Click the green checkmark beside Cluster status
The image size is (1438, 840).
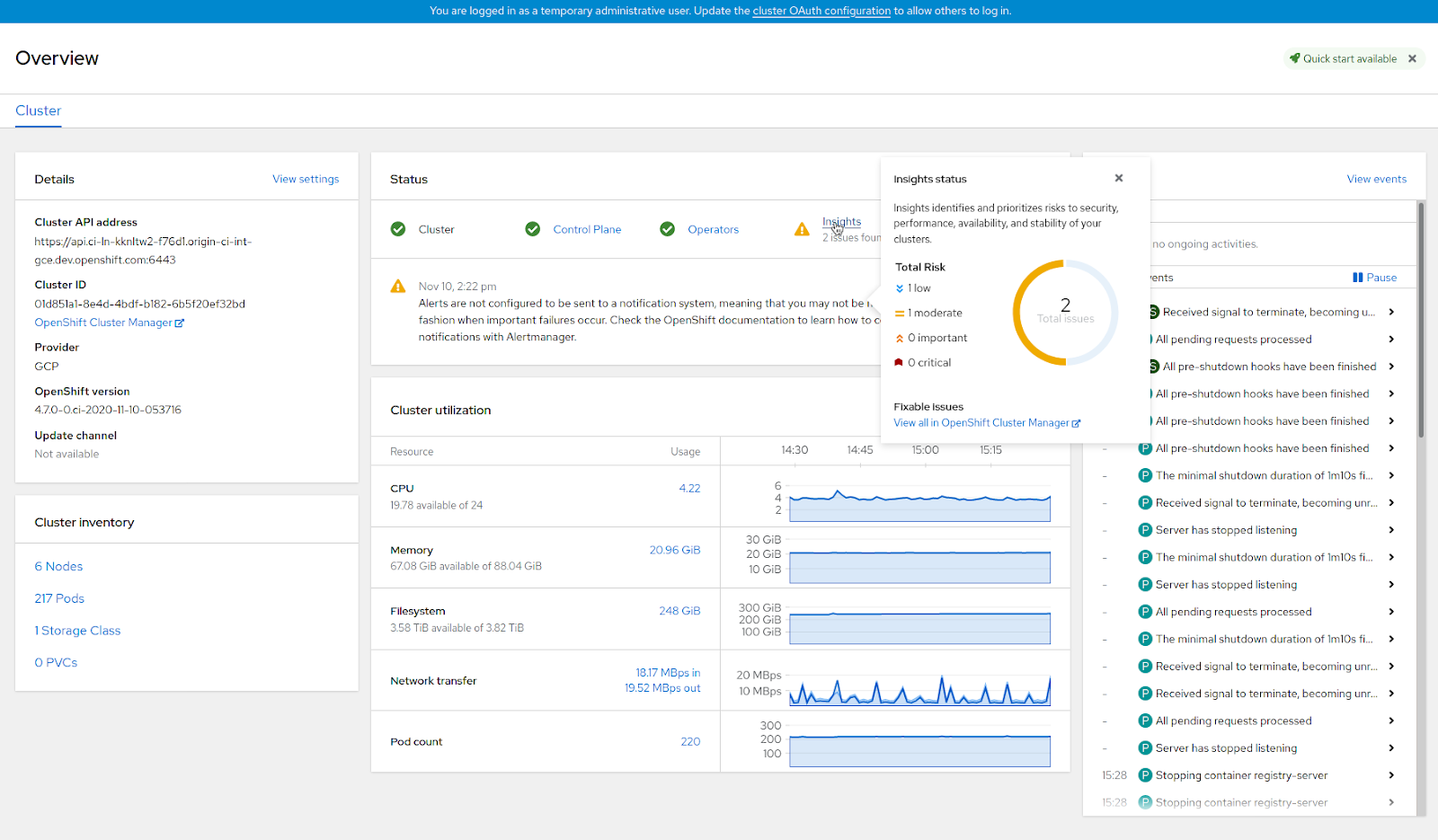pyautogui.click(x=398, y=229)
